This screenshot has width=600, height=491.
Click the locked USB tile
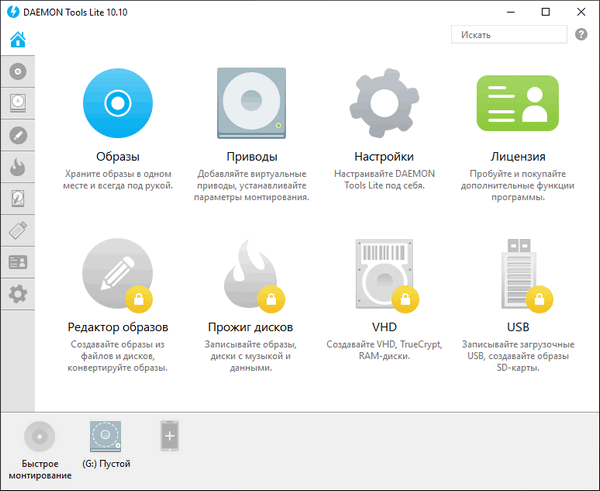[517, 274]
